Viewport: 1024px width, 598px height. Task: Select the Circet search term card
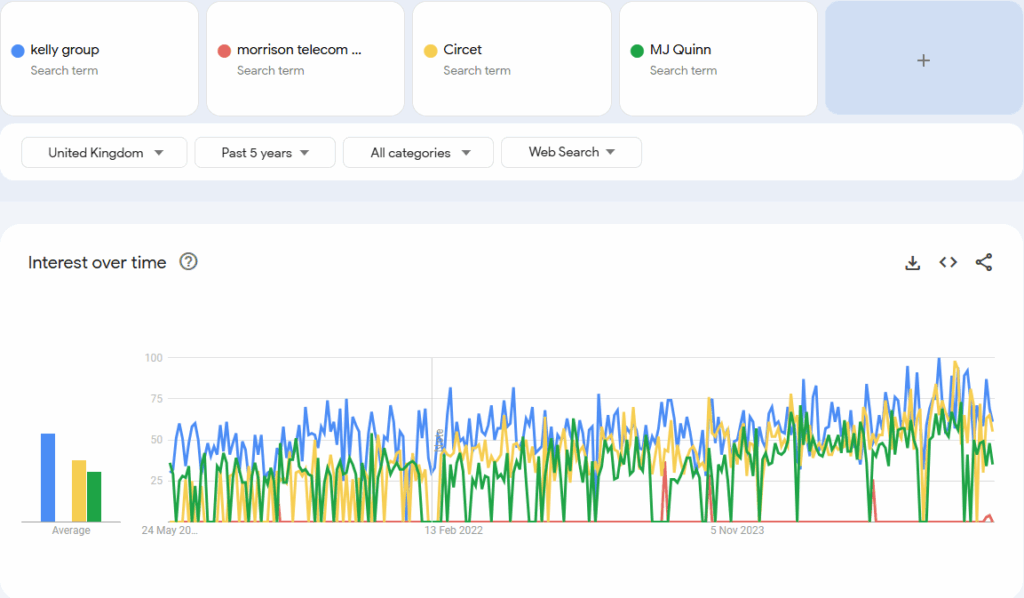511,59
